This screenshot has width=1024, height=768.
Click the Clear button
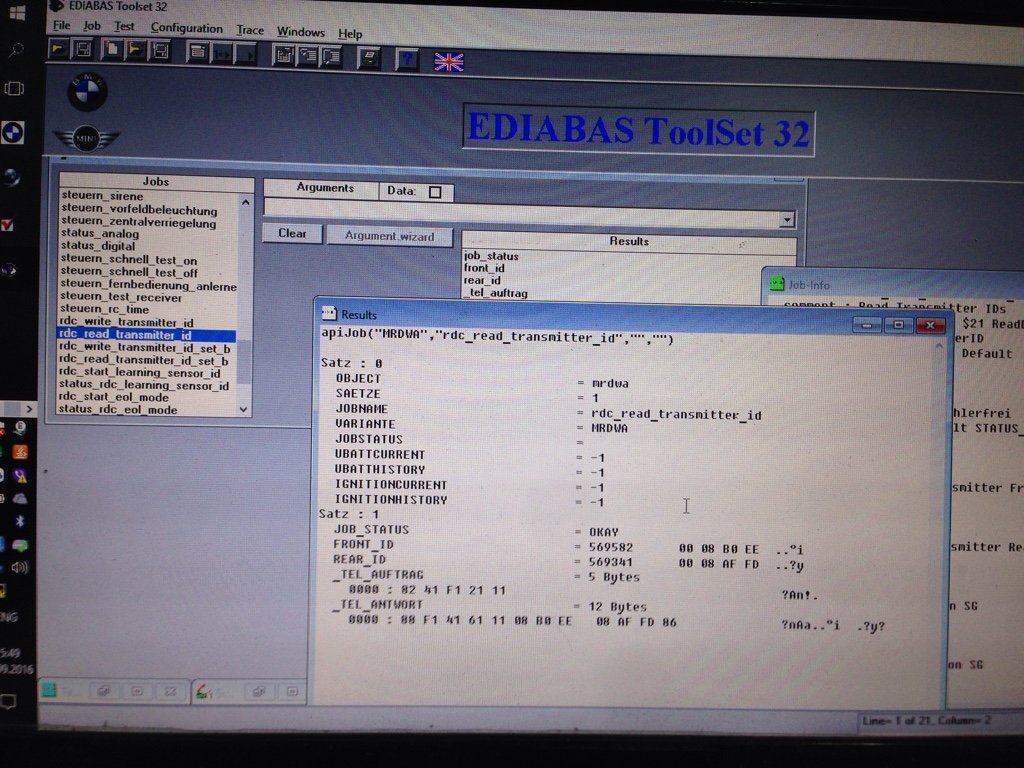(292, 233)
